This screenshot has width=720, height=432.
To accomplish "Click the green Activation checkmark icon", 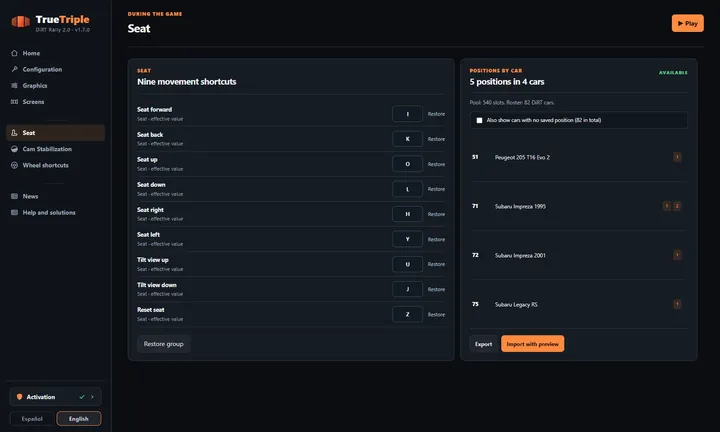I will (x=82, y=397).
